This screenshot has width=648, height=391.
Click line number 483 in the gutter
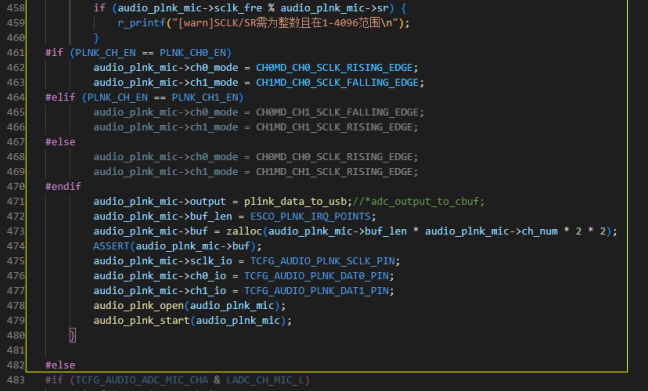tap(16, 380)
